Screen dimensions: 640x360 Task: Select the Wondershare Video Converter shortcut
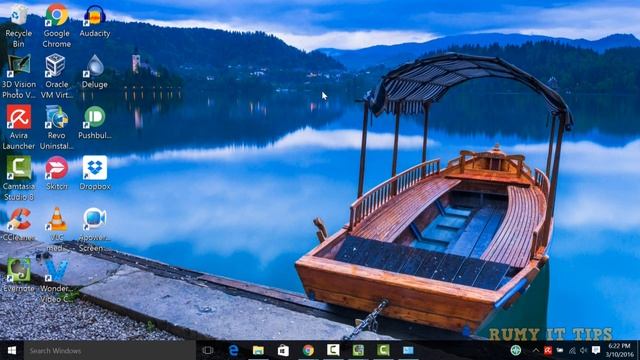coord(56,280)
